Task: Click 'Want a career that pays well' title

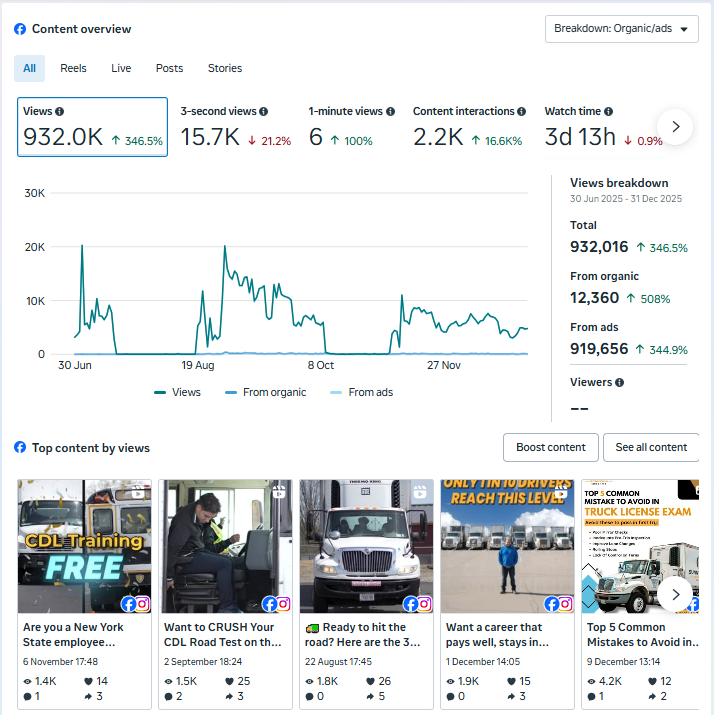Action: pyautogui.click(x=497, y=635)
